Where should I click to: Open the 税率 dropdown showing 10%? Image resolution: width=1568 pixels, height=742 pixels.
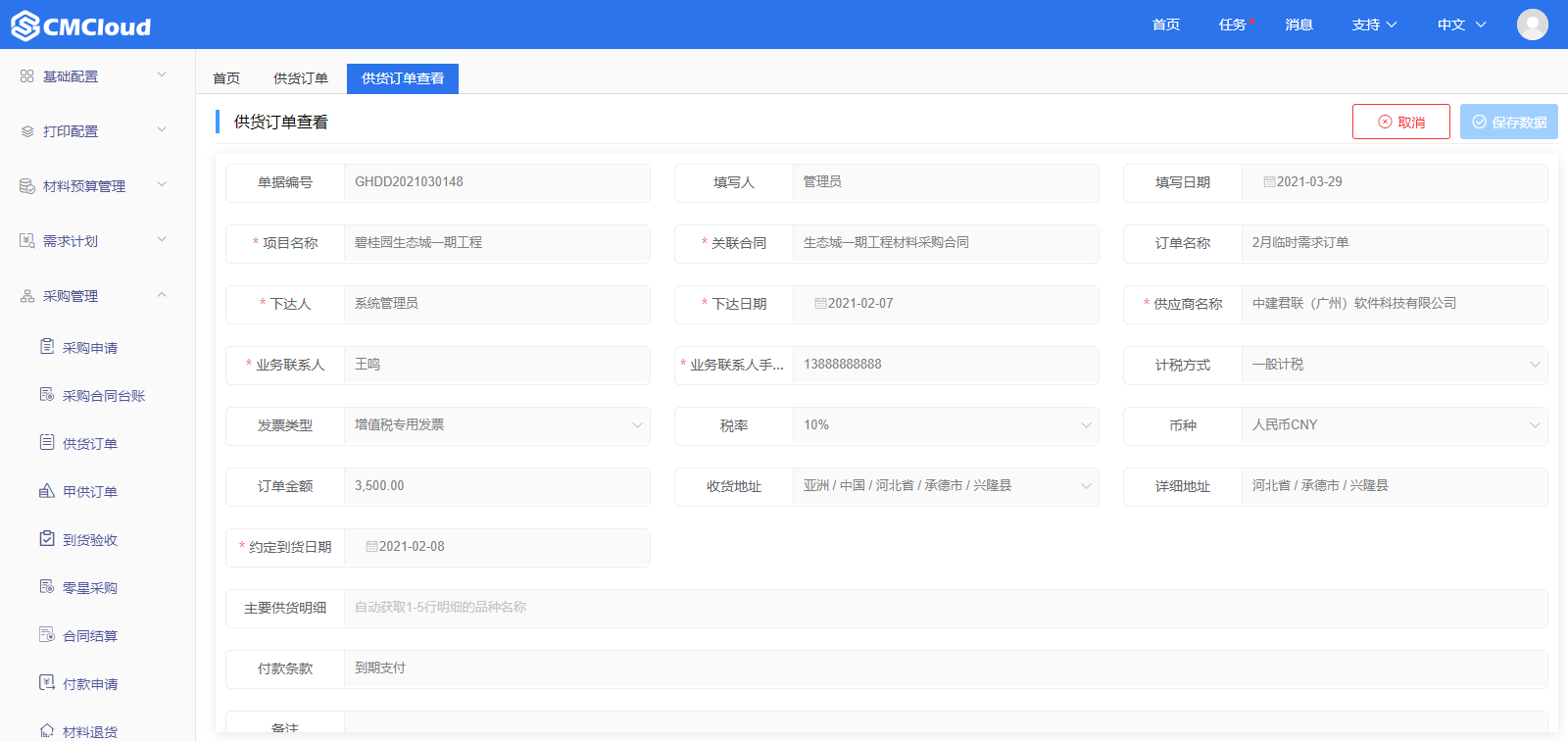pyautogui.click(x=946, y=425)
